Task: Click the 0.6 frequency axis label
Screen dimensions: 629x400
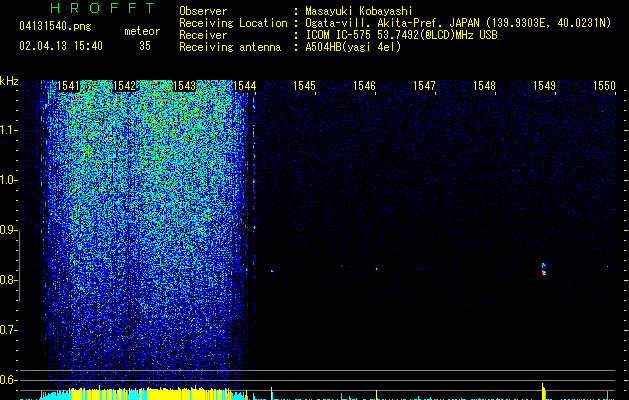Action: 8,380
